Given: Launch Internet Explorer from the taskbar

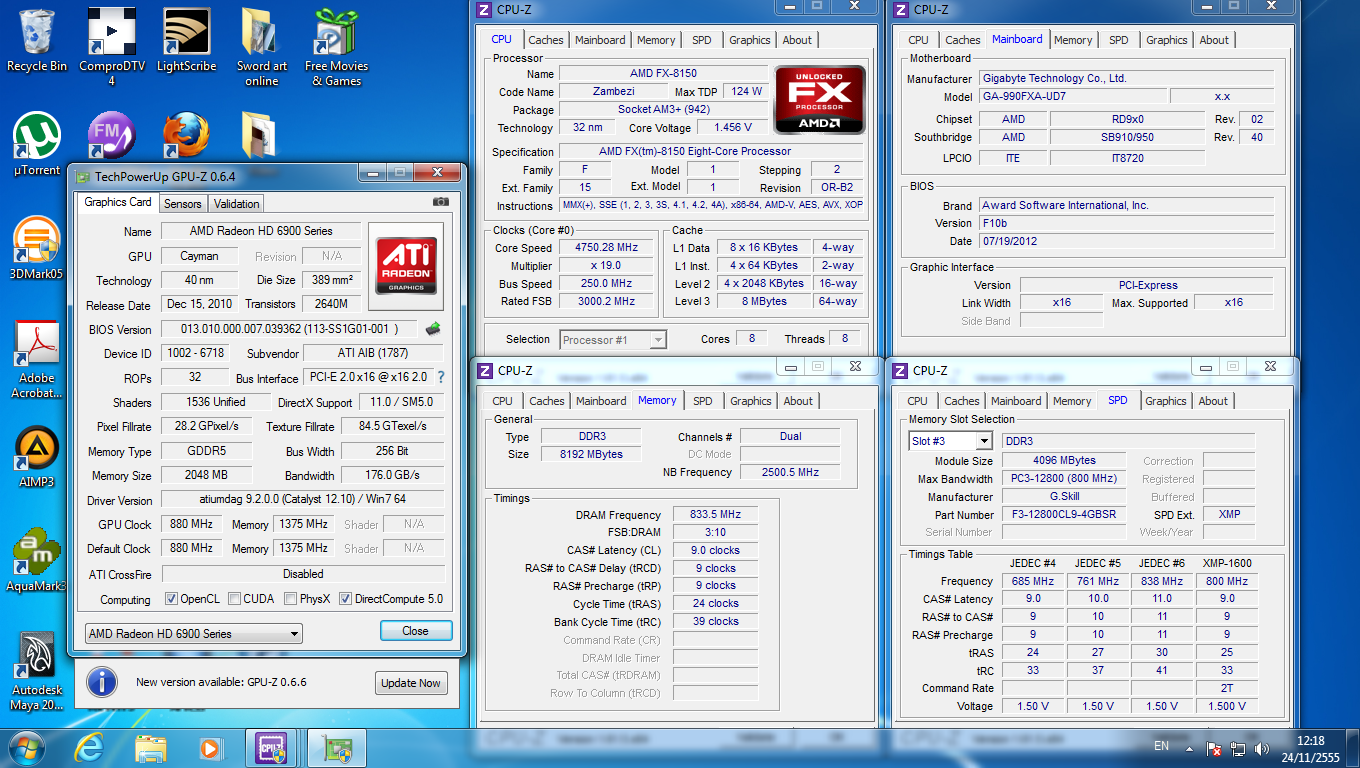Looking at the screenshot, I should pyautogui.click(x=90, y=748).
